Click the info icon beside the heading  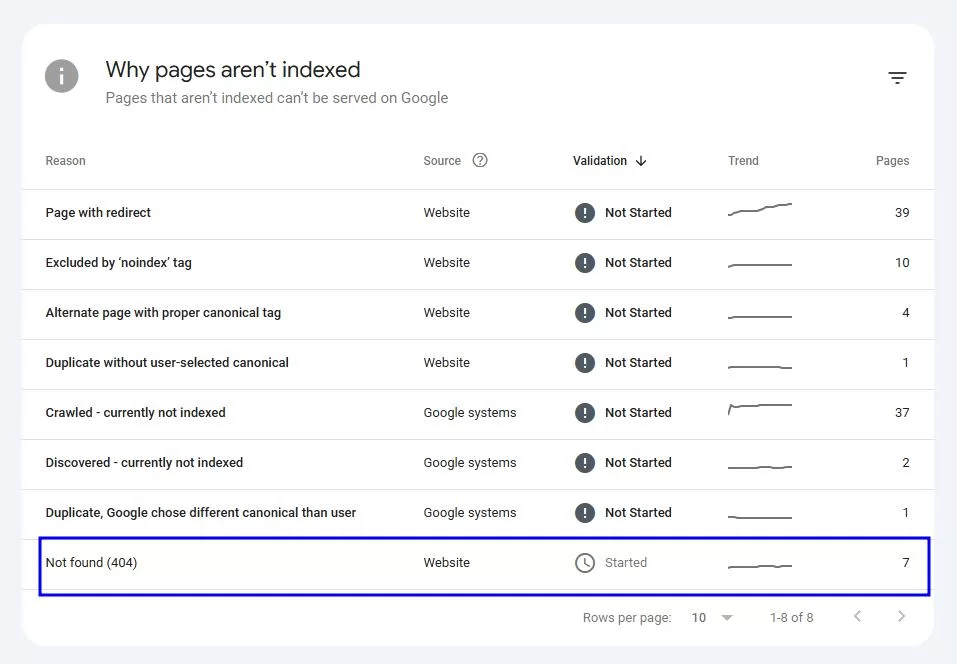point(62,76)
